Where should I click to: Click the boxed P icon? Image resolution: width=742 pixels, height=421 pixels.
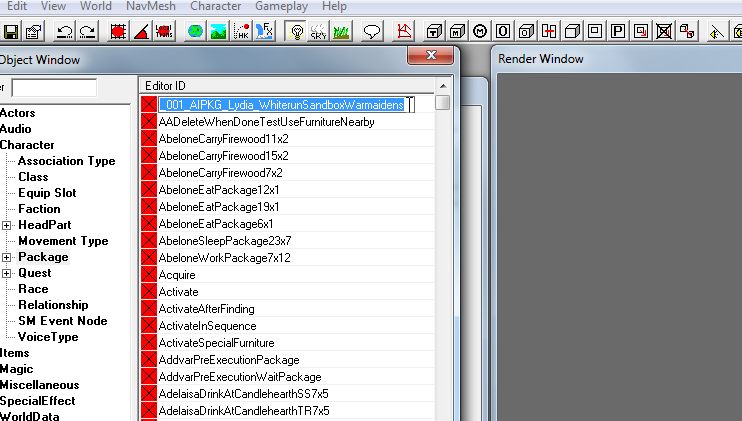click(618, 32)
